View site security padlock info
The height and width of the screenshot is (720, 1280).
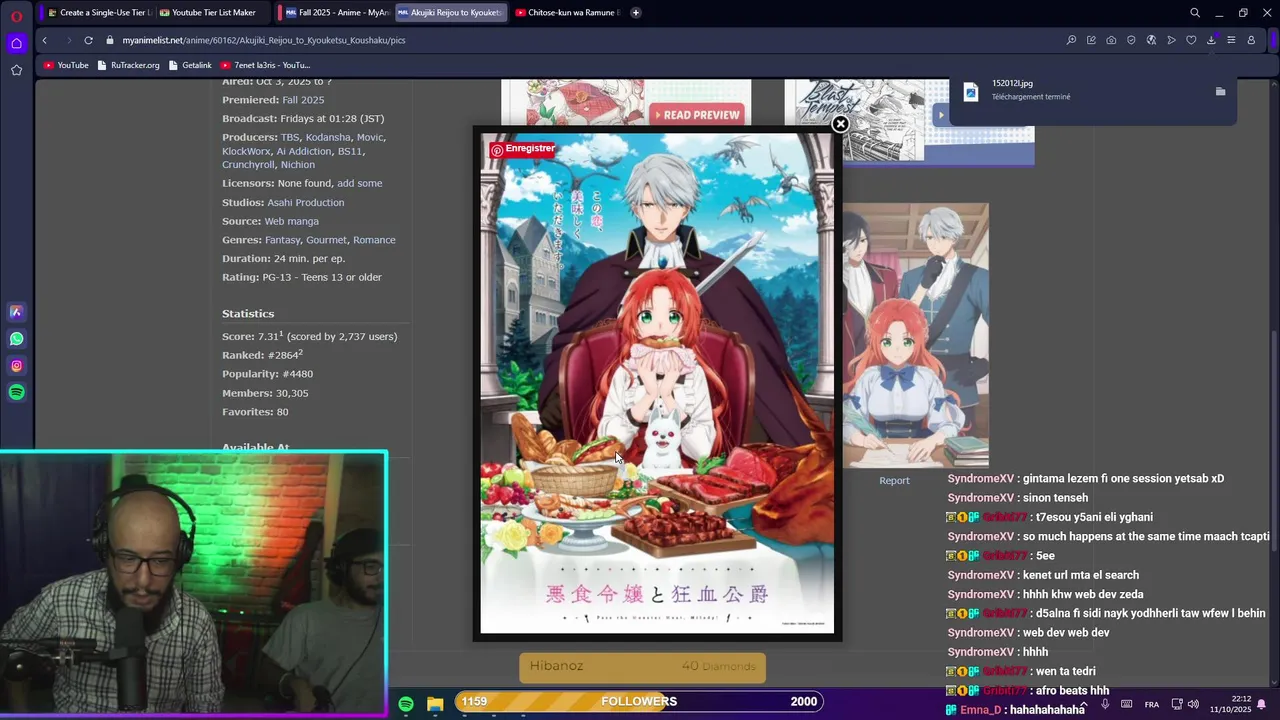110,40
